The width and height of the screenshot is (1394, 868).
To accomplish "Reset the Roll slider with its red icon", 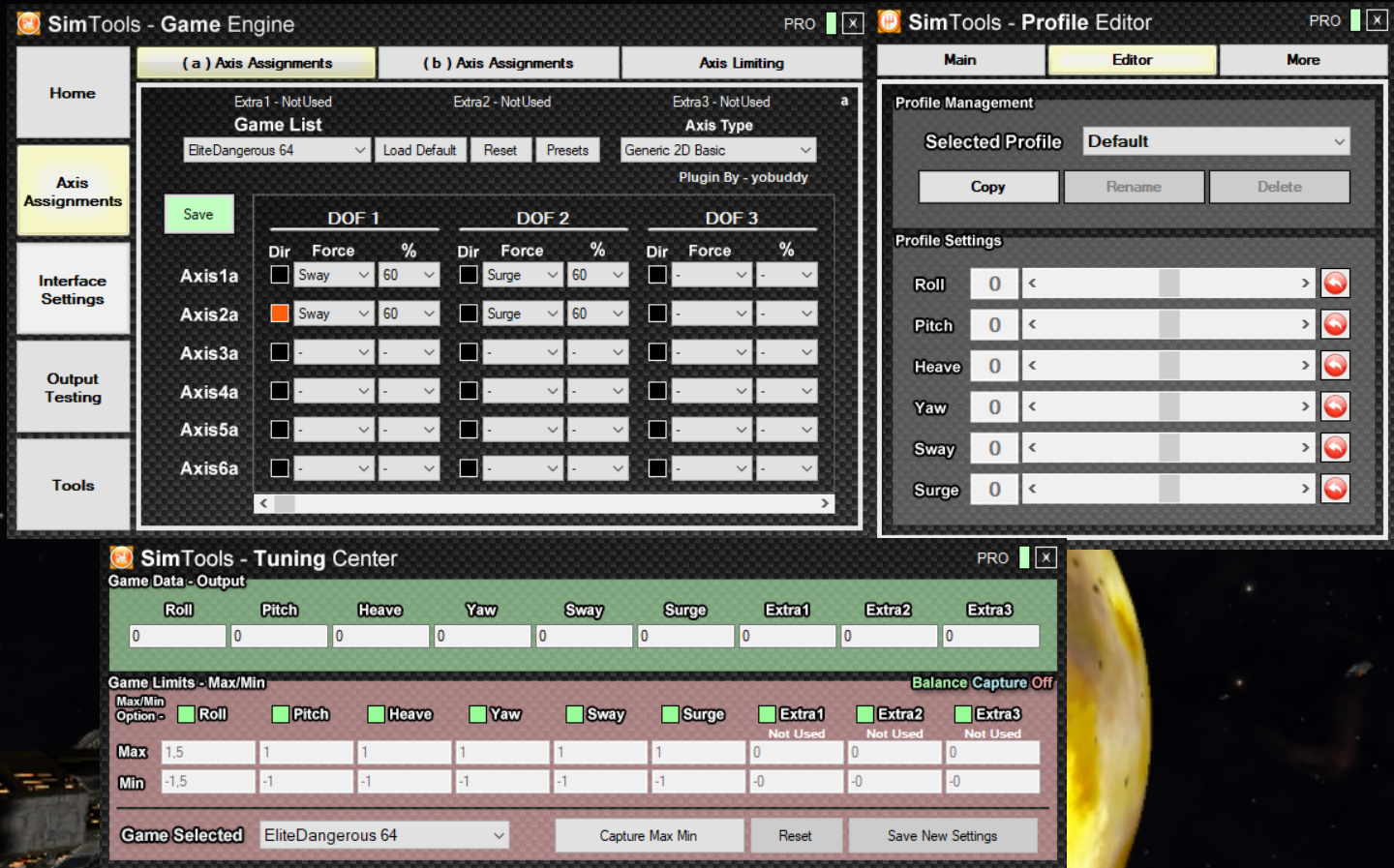I will coord(1335,284).
